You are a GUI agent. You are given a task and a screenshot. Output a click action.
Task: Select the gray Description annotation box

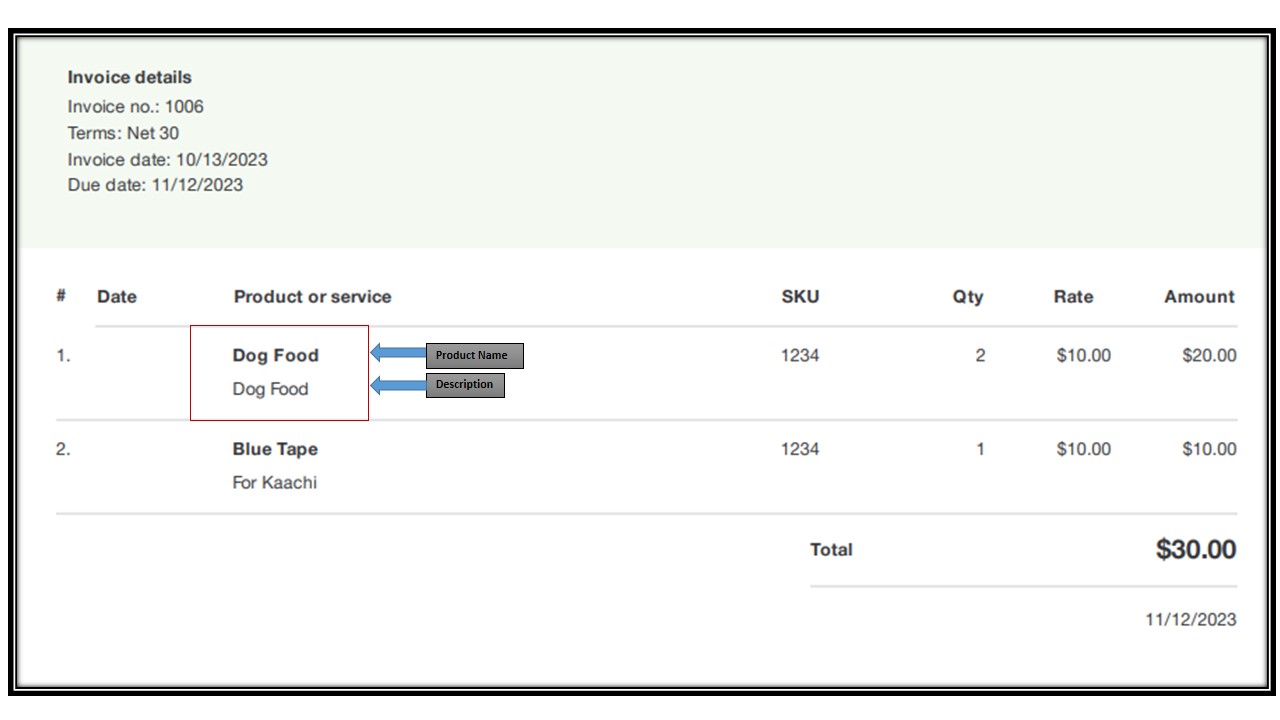coord(466,384)
